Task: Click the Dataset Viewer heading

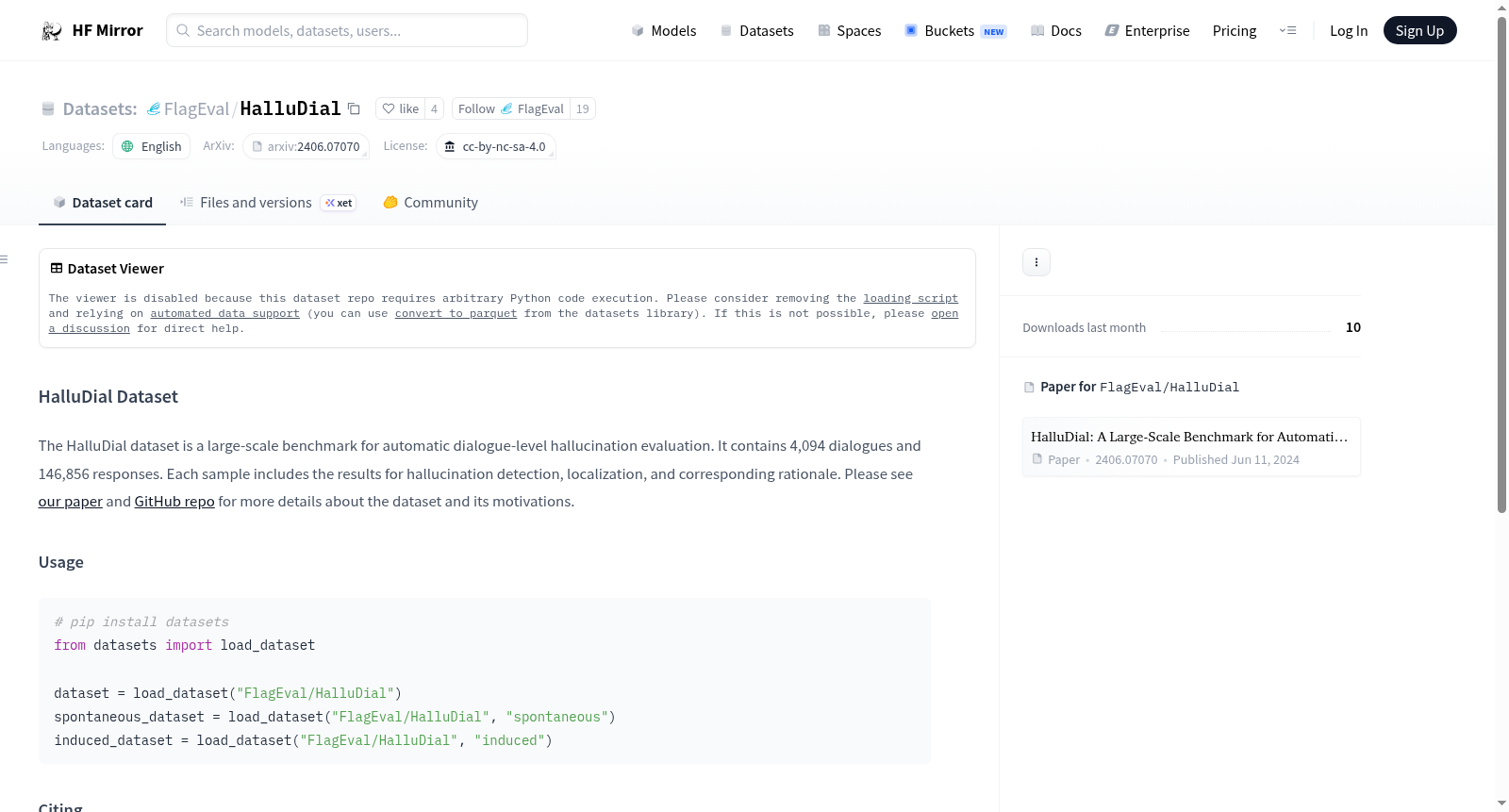Action: pos(115,269)
